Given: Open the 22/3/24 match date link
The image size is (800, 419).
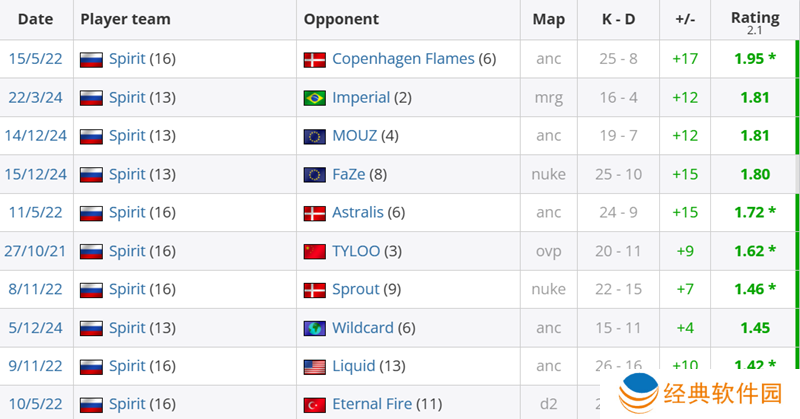Looking at the screenshot, I should pyautogui.click(x=37, y=98).
